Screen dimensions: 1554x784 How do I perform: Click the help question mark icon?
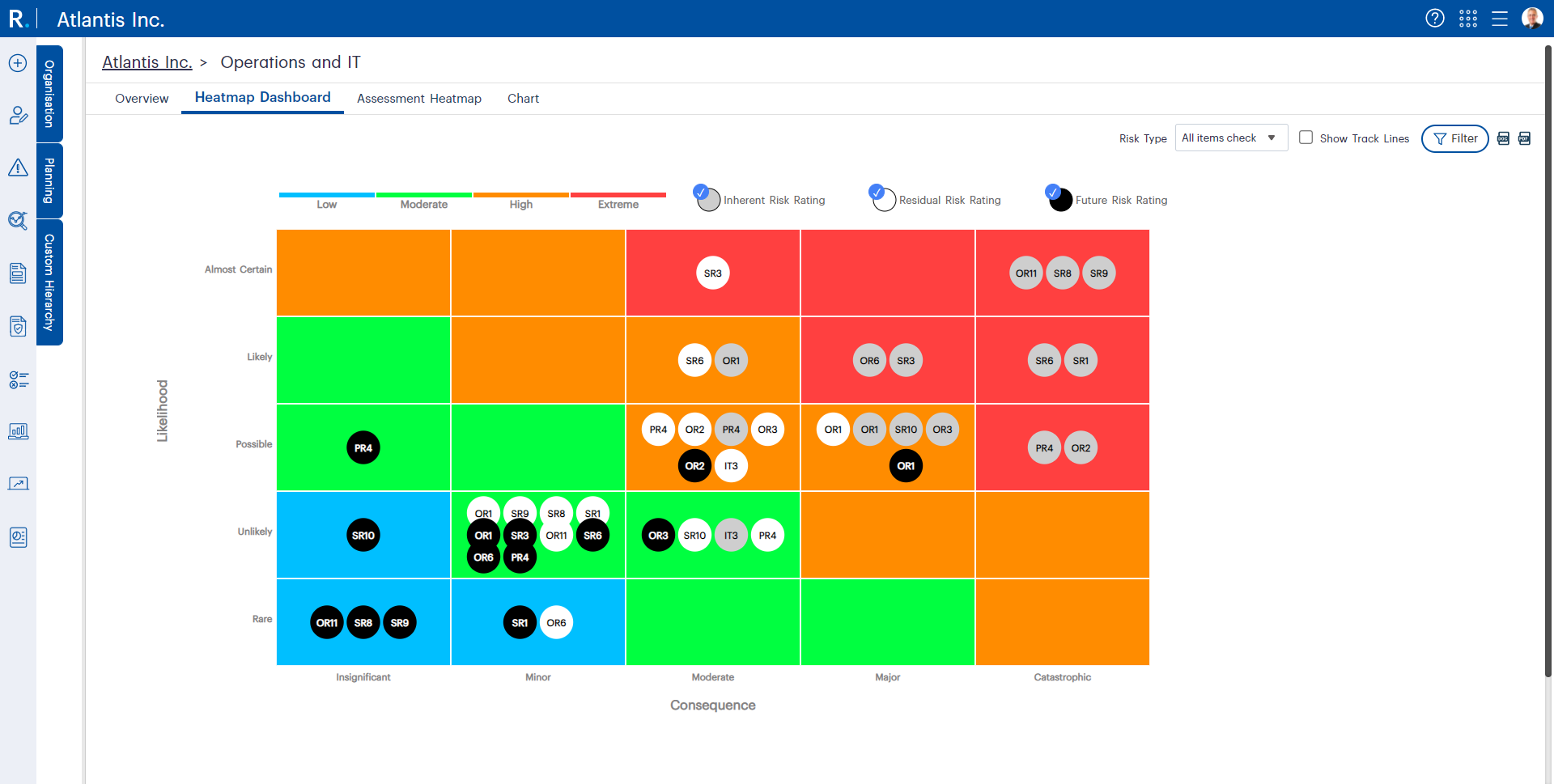[x=1434, y=19]
